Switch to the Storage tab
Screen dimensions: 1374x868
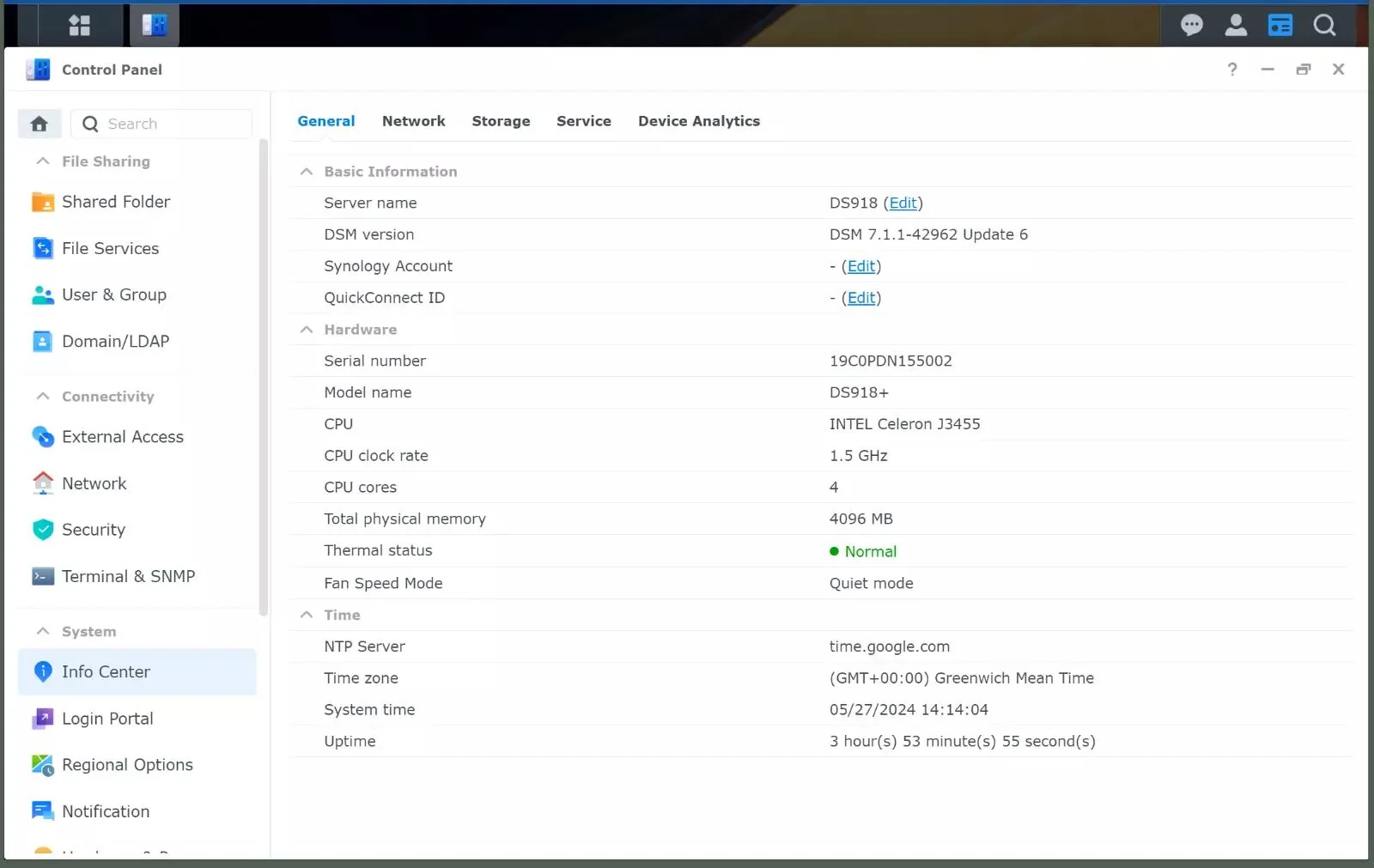tap(501, 121)
